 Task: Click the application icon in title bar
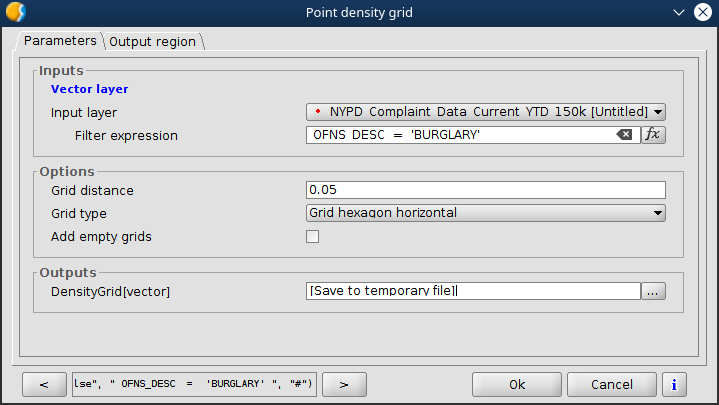click(16, 12)
